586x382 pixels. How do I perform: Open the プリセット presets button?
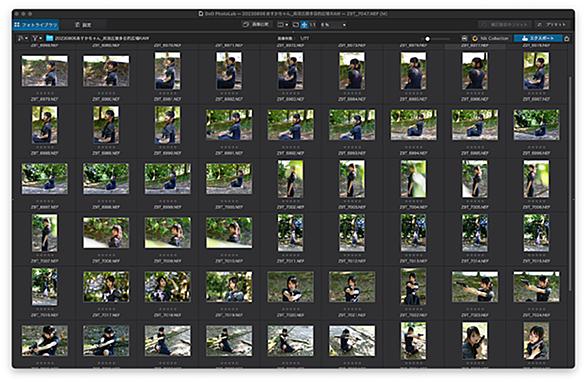552,25
